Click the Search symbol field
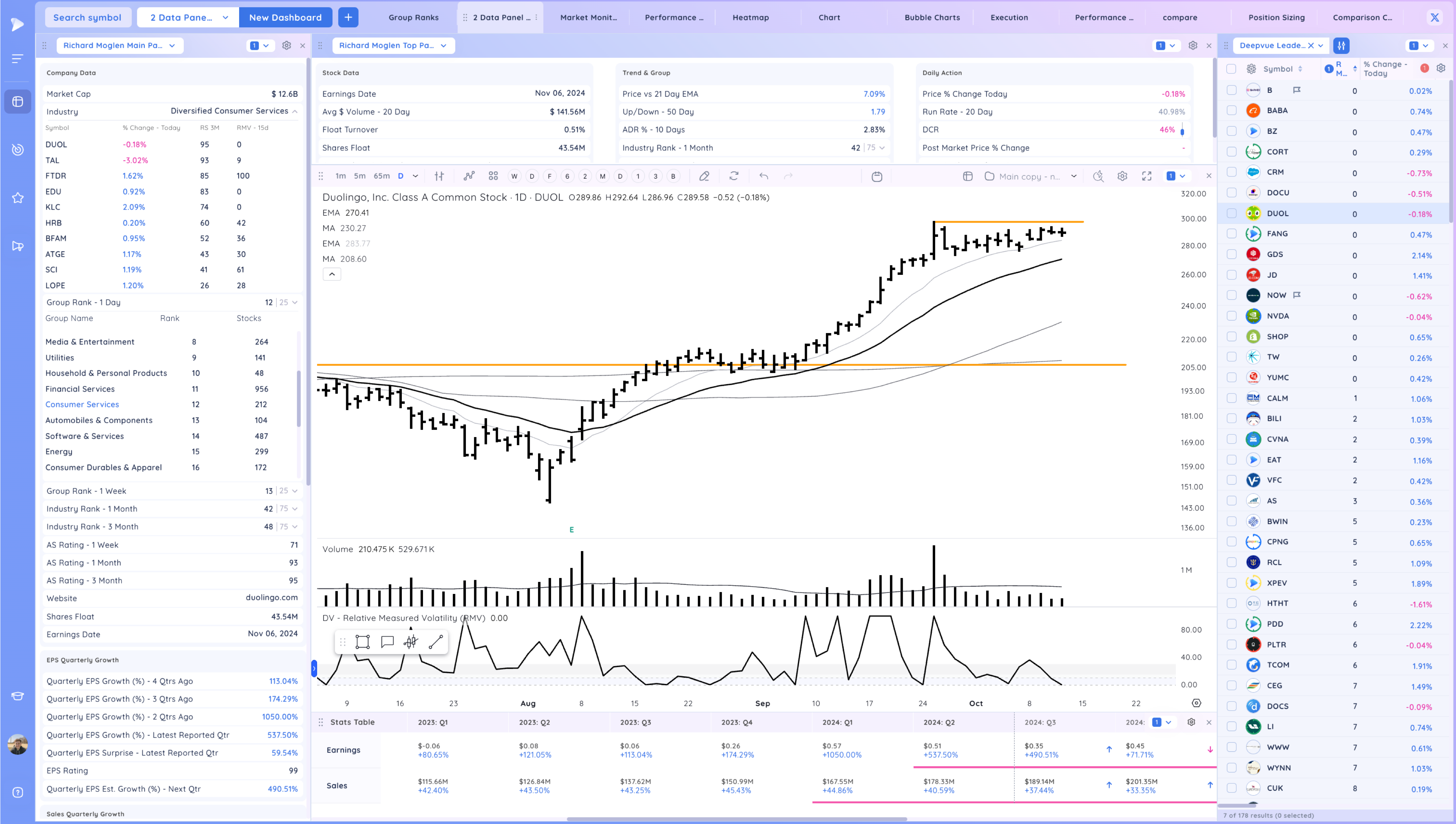The height and width of the screenshot is (824, 1456). point(87,17)
